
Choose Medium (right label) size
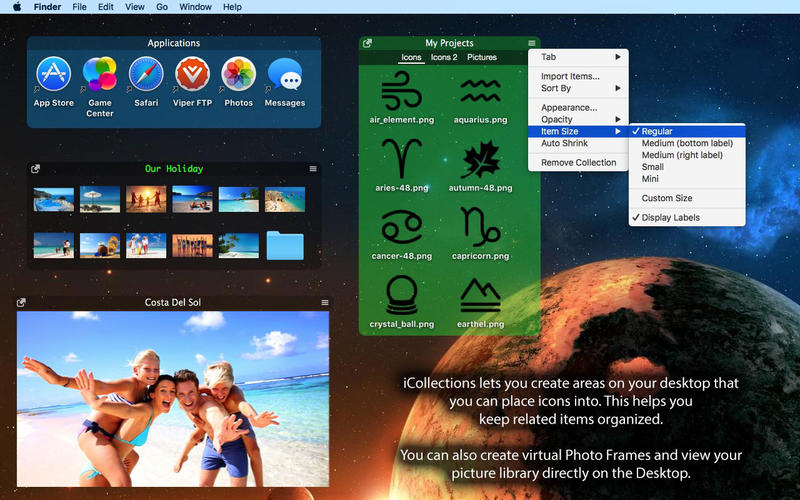click(687, 155)
